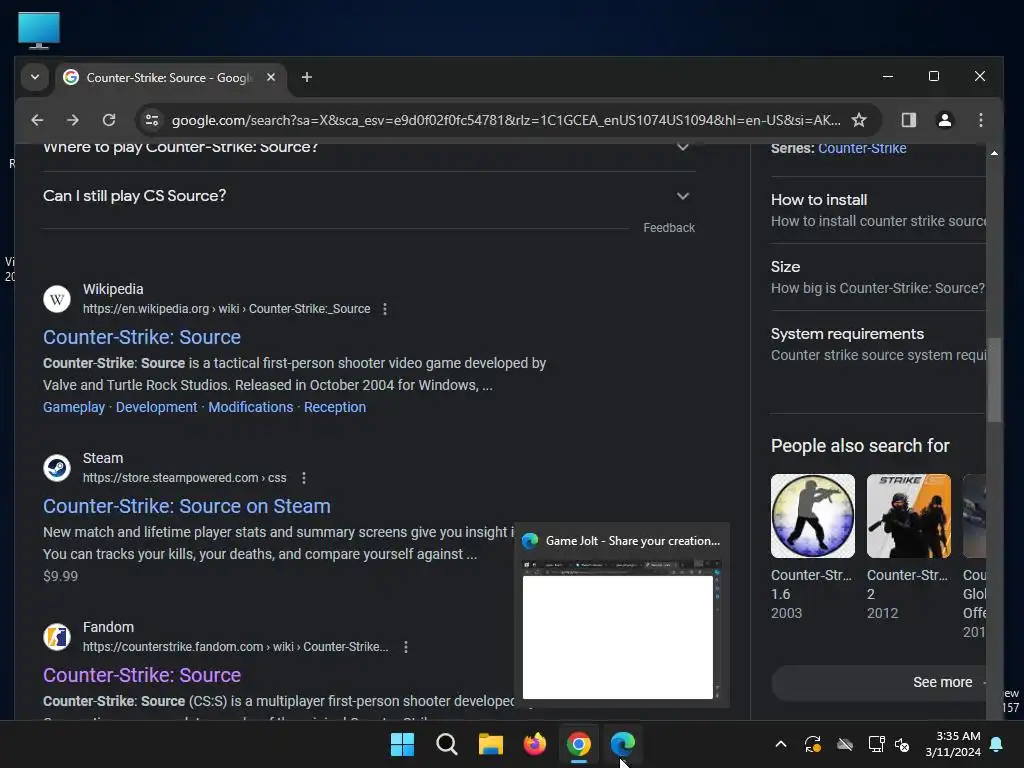This screenshot has height=768, width=1024.
Task: Open Wikipedia's Counter-Strike: Source link
Action: point(142,337)
